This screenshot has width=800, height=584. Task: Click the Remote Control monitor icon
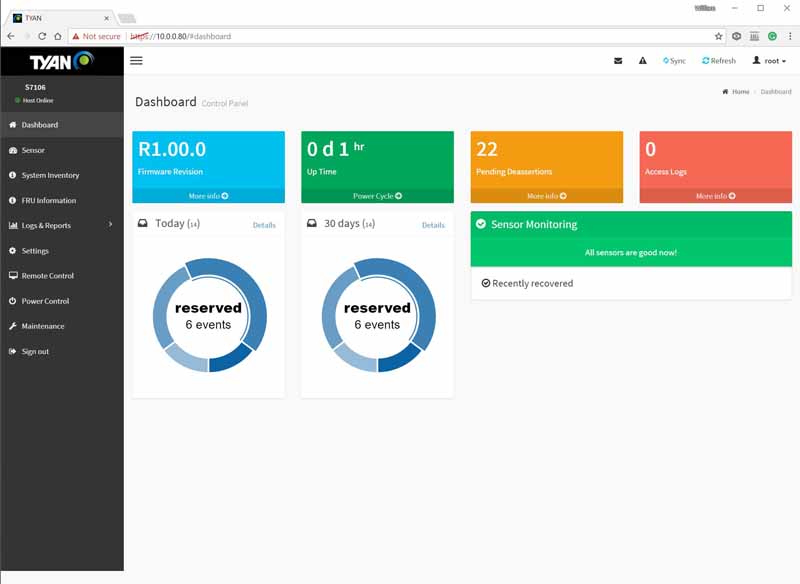[13, 275]
